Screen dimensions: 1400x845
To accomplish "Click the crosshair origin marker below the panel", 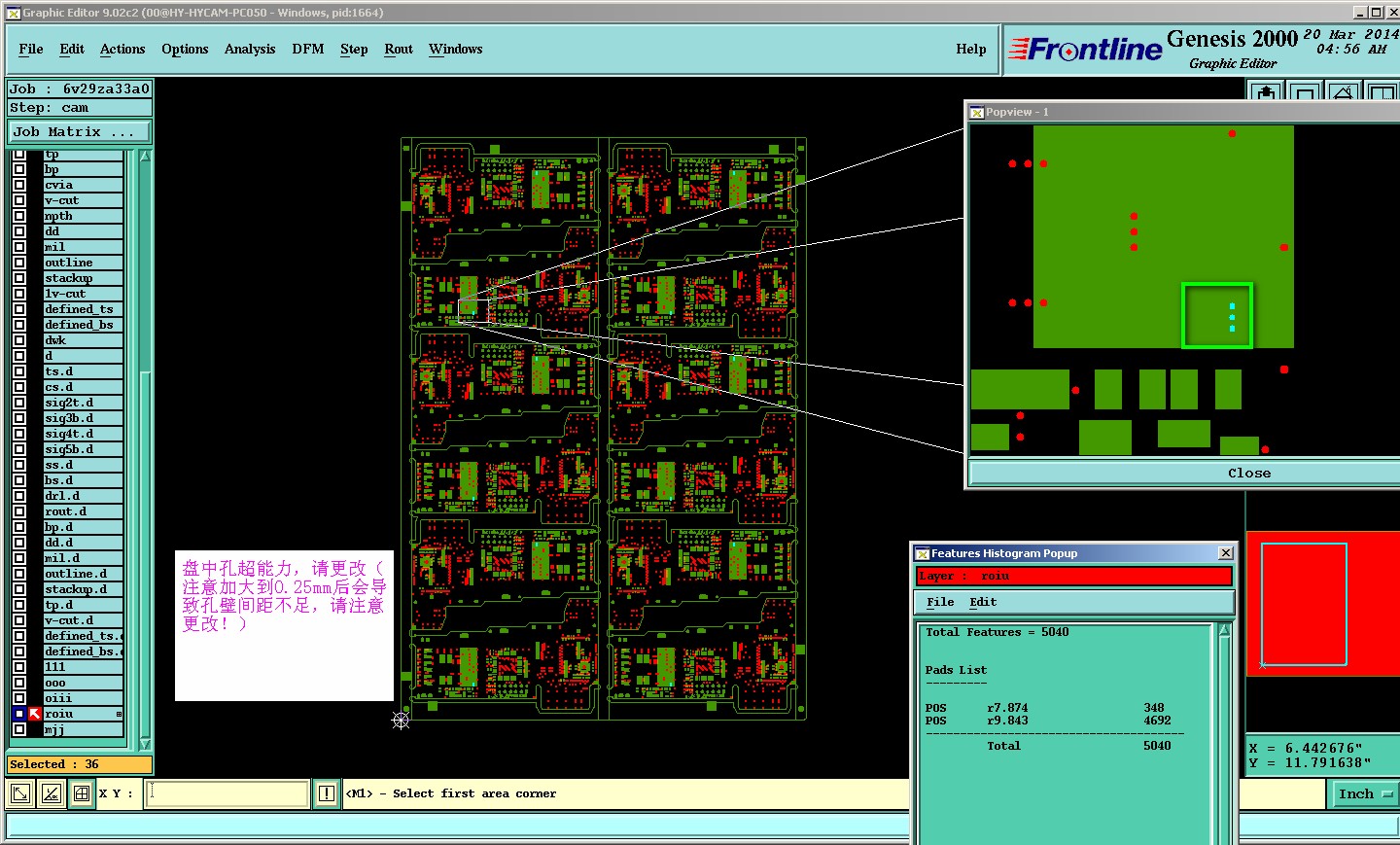I will (x=401, y=720).
